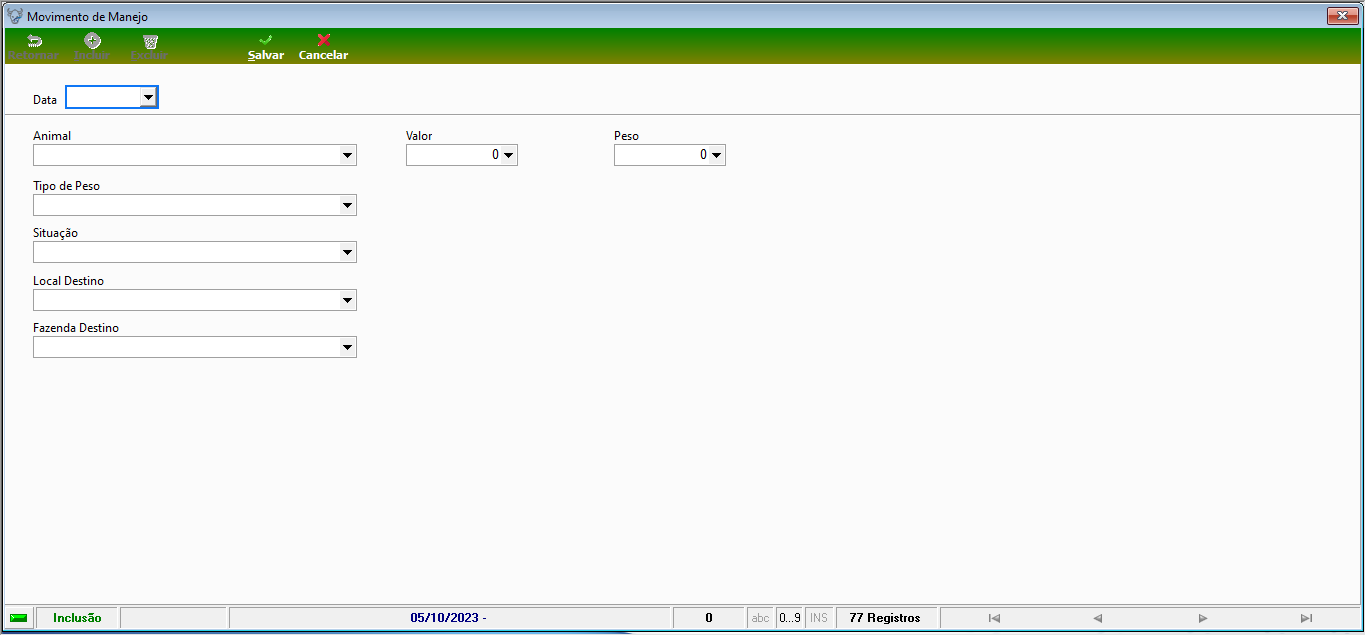Screen dimensions: 1366x636
Task: Go to the first record
Action: (x=994, y=618)
